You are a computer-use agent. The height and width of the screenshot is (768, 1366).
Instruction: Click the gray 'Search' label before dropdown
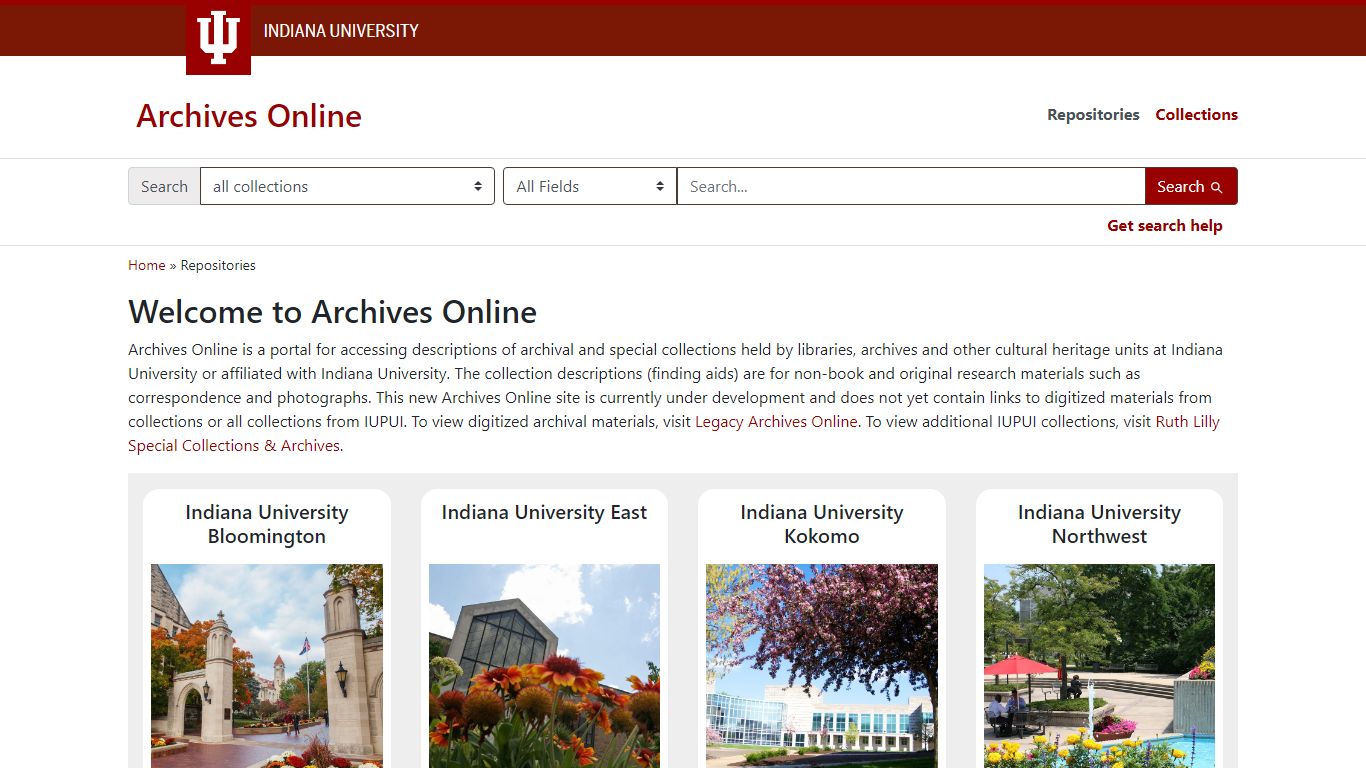tap(164, 186)
